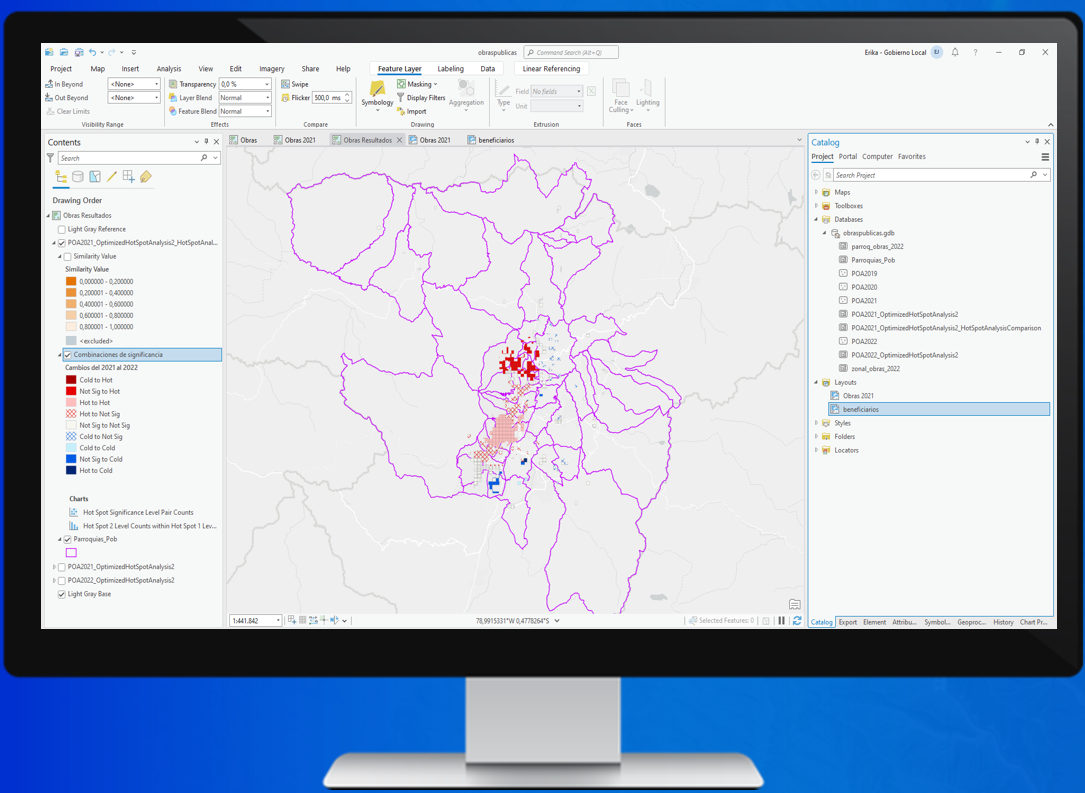The image size is (1085, 793).
Task: Open the notifications bell icon
Action: tap(955, 52)
